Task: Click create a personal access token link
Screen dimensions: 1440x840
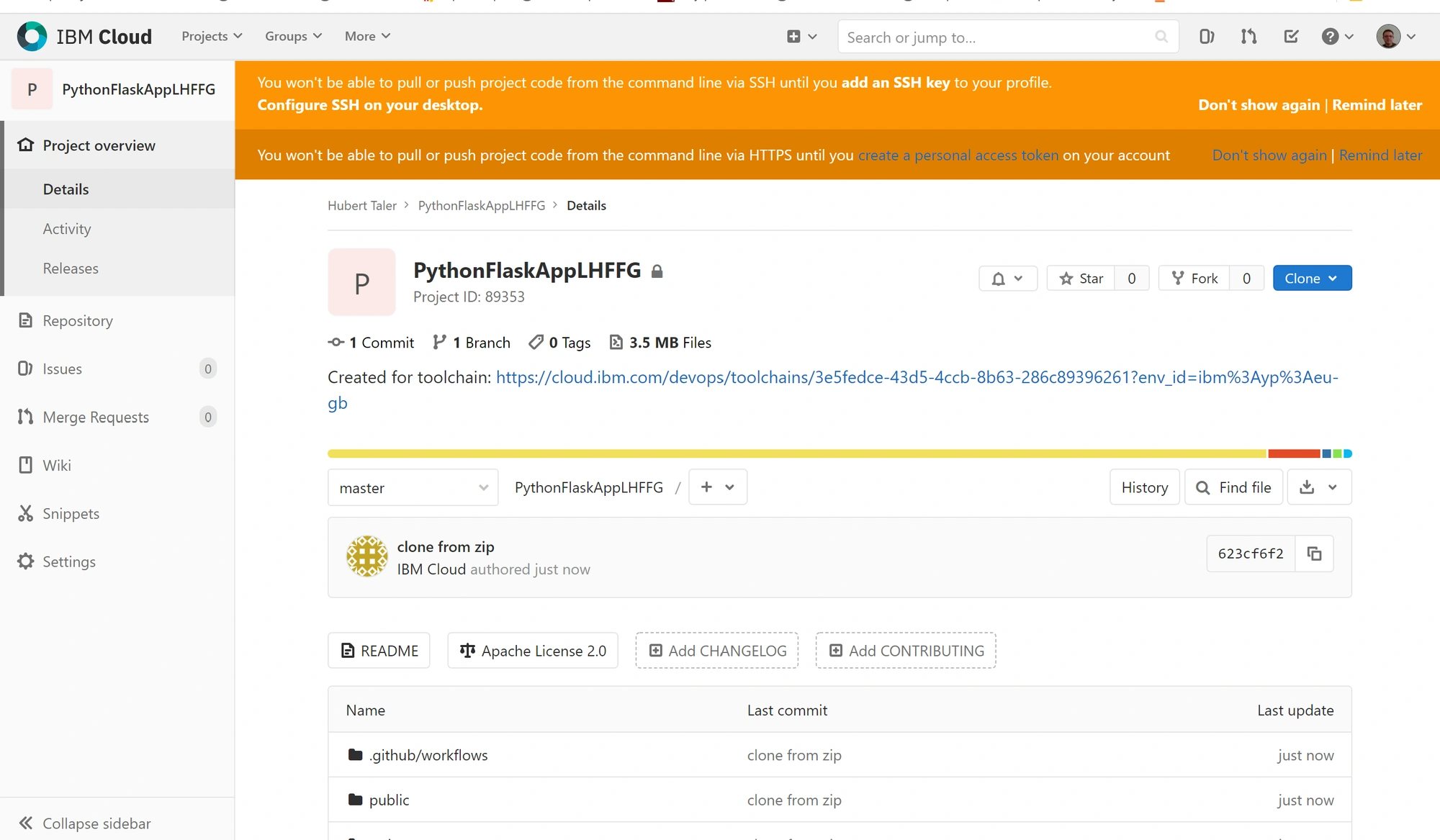Action: pyautogui.click(x=958, y=155)
